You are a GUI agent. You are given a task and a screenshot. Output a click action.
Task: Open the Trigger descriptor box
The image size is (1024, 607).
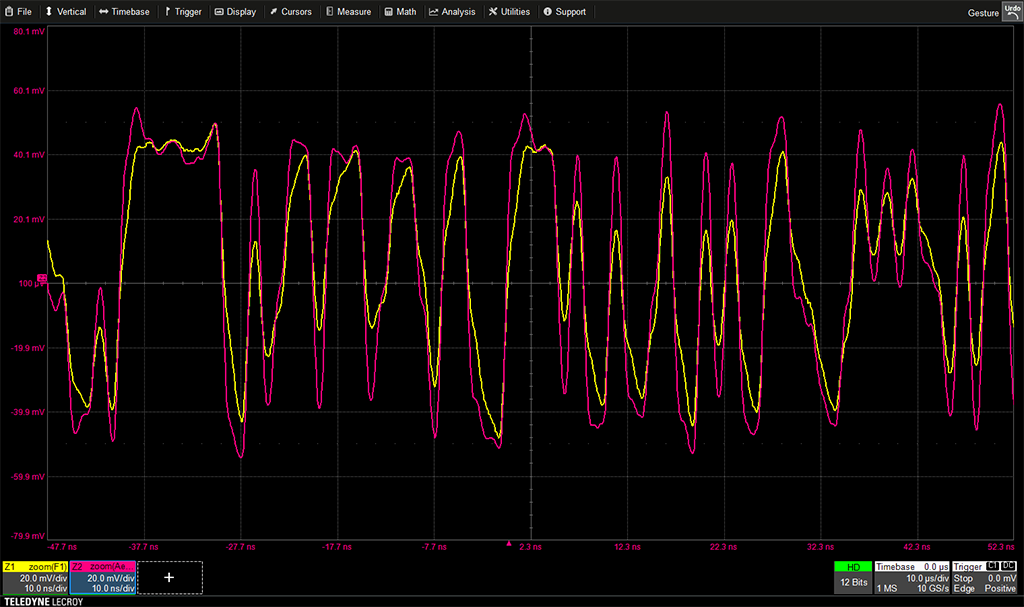tap(984, 577)
